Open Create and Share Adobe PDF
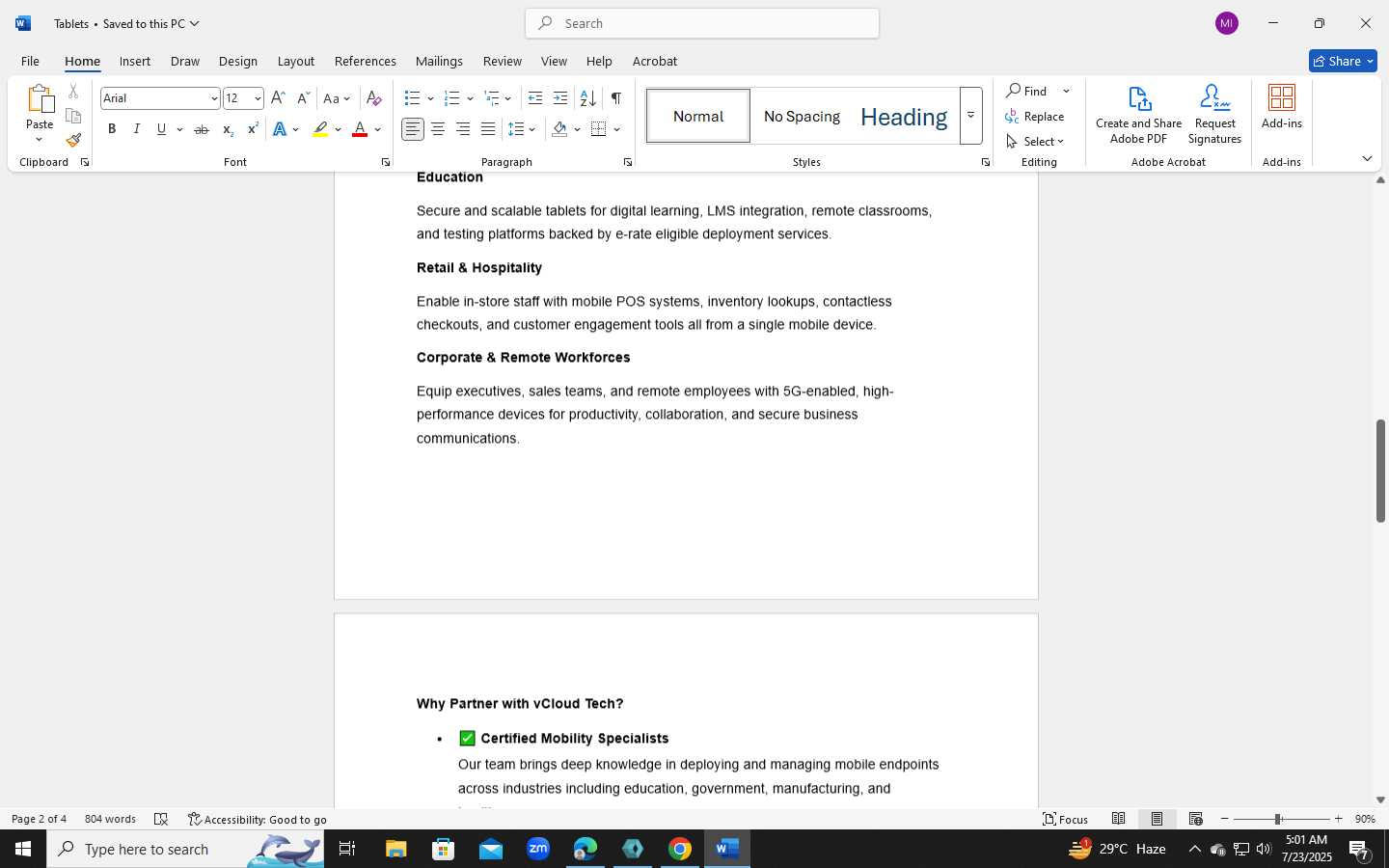1389x868 pixels. (x=1138, y=115)
